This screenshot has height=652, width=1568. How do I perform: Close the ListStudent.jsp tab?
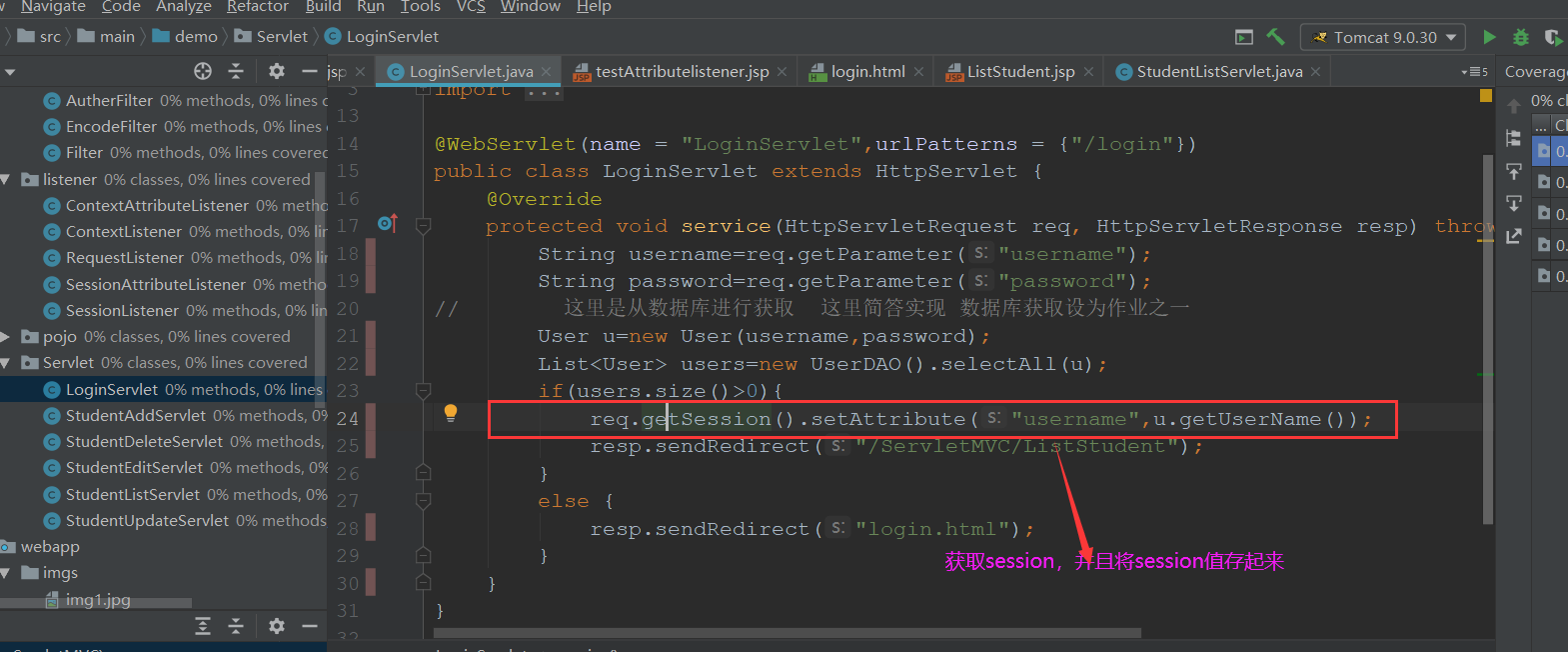[x=1088, y=72]
